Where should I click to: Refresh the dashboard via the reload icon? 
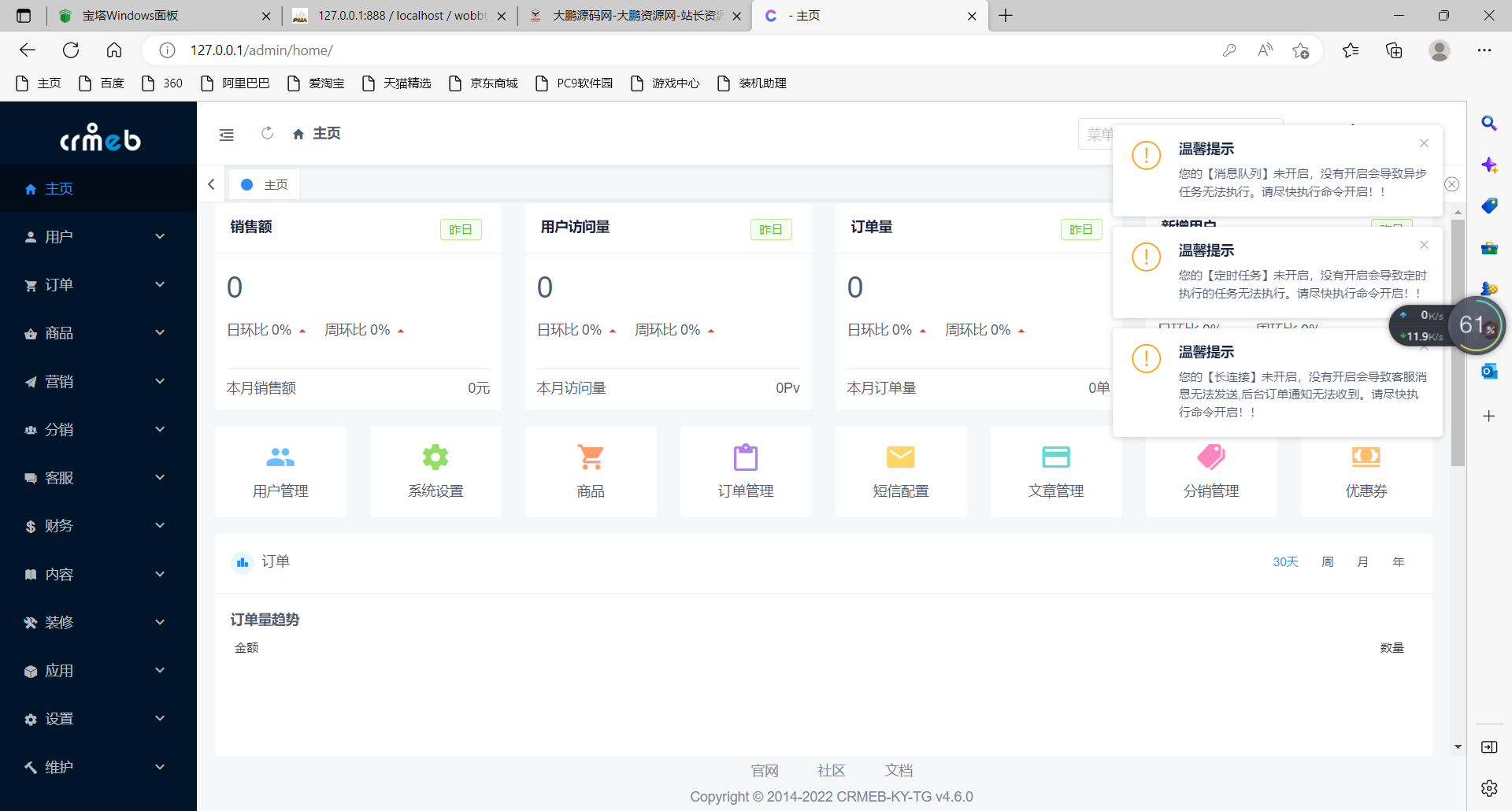(267, 133)
